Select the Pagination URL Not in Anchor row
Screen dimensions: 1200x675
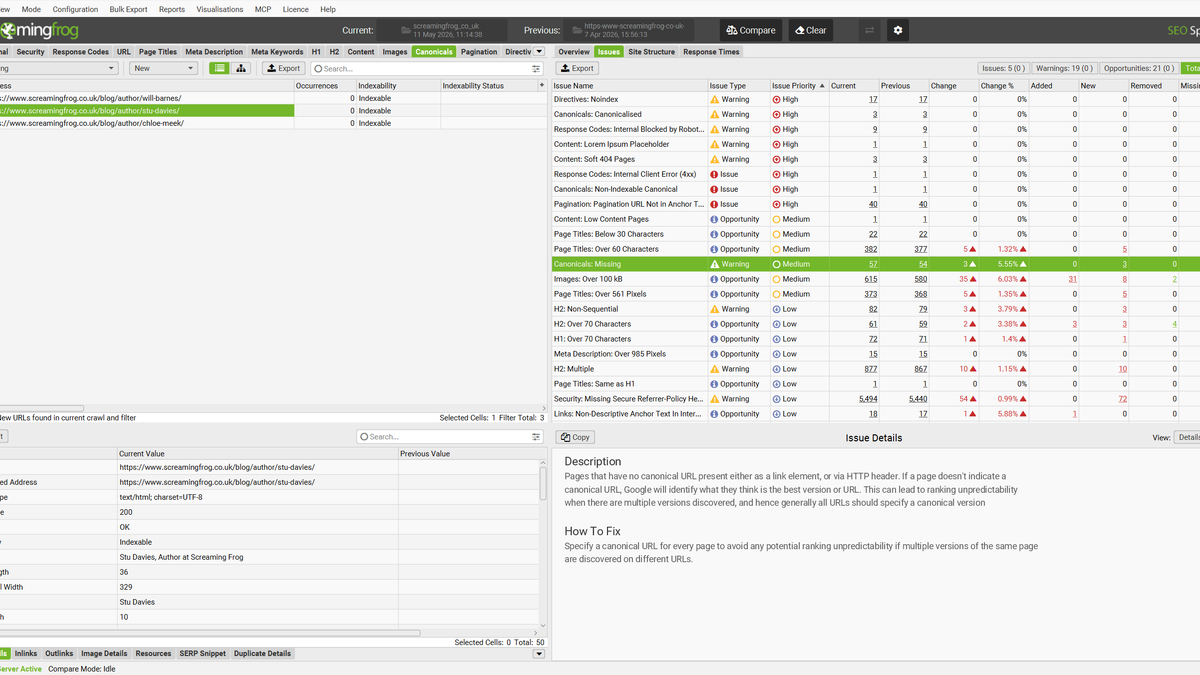point(876,204)
